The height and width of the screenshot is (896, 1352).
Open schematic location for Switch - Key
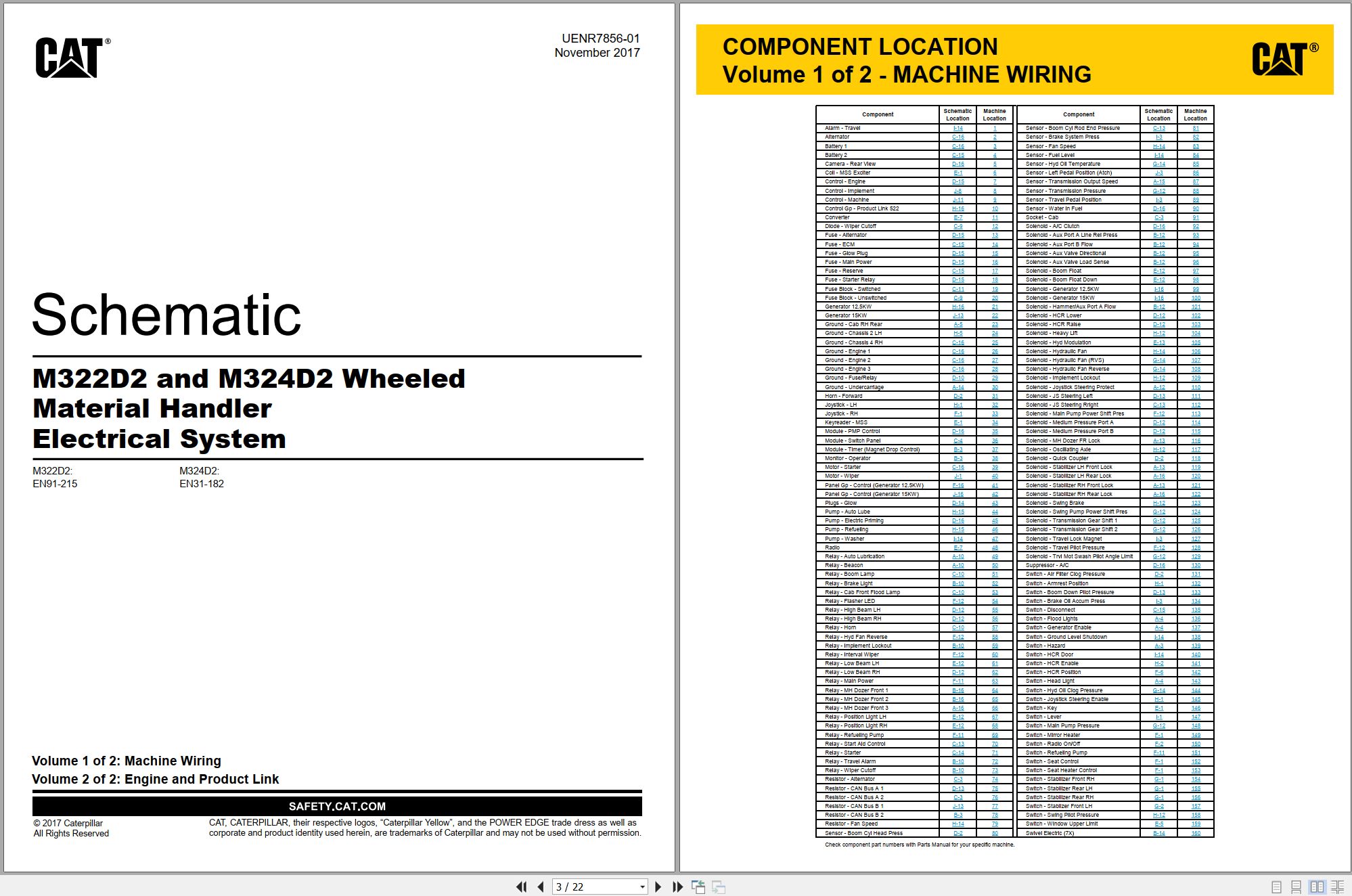coord(1158,708)
